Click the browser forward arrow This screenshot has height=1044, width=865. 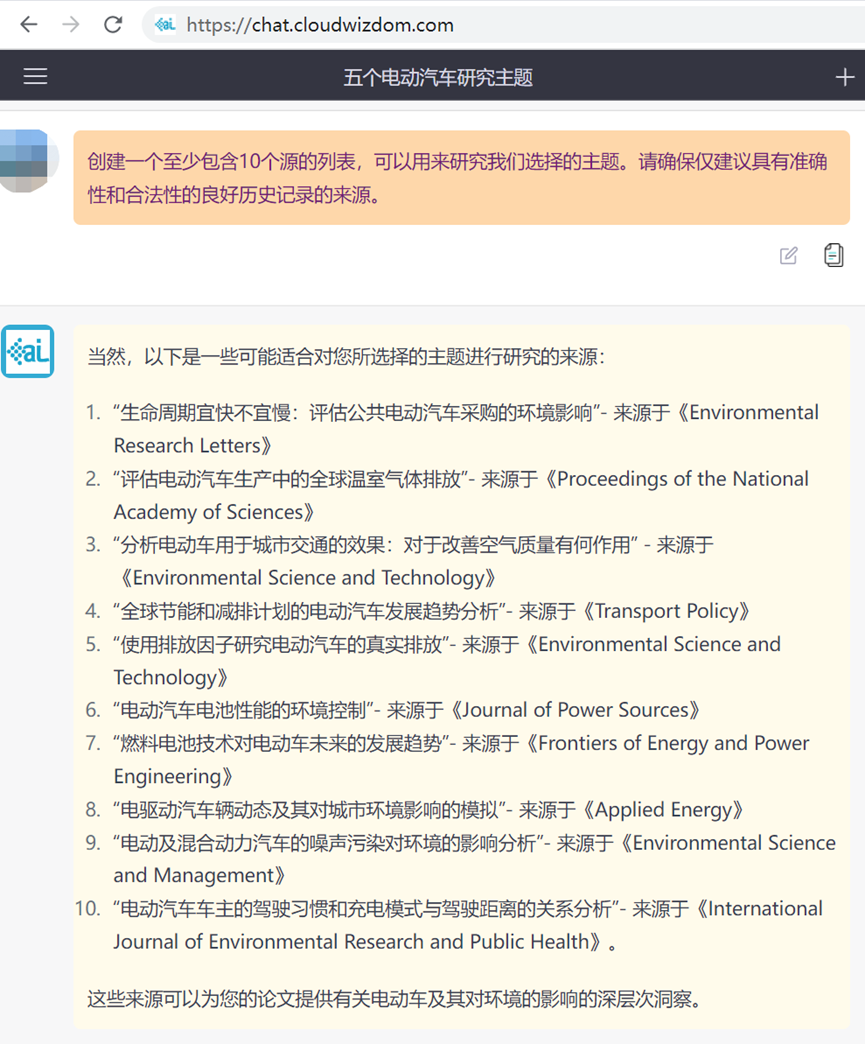[x=71, y=25]
